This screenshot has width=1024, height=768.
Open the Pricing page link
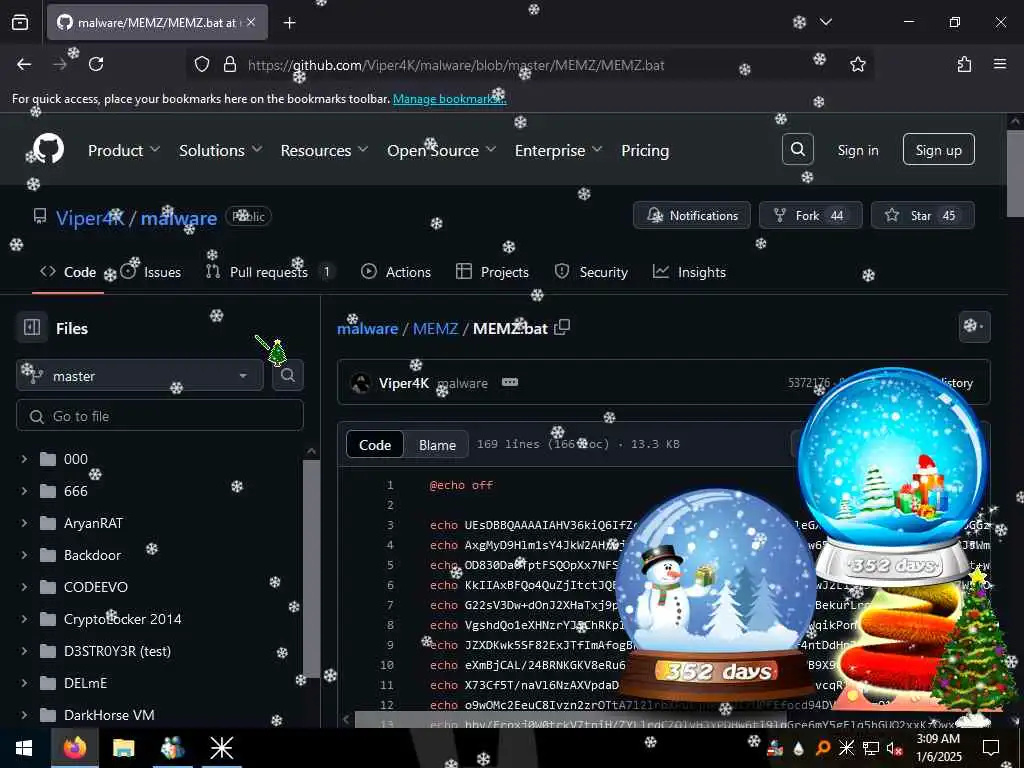645,150
